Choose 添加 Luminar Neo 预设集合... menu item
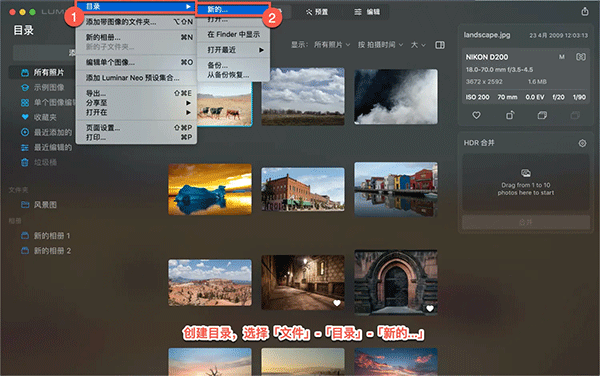The height and width of the screenshot is (376, 600). coord(136,78)
